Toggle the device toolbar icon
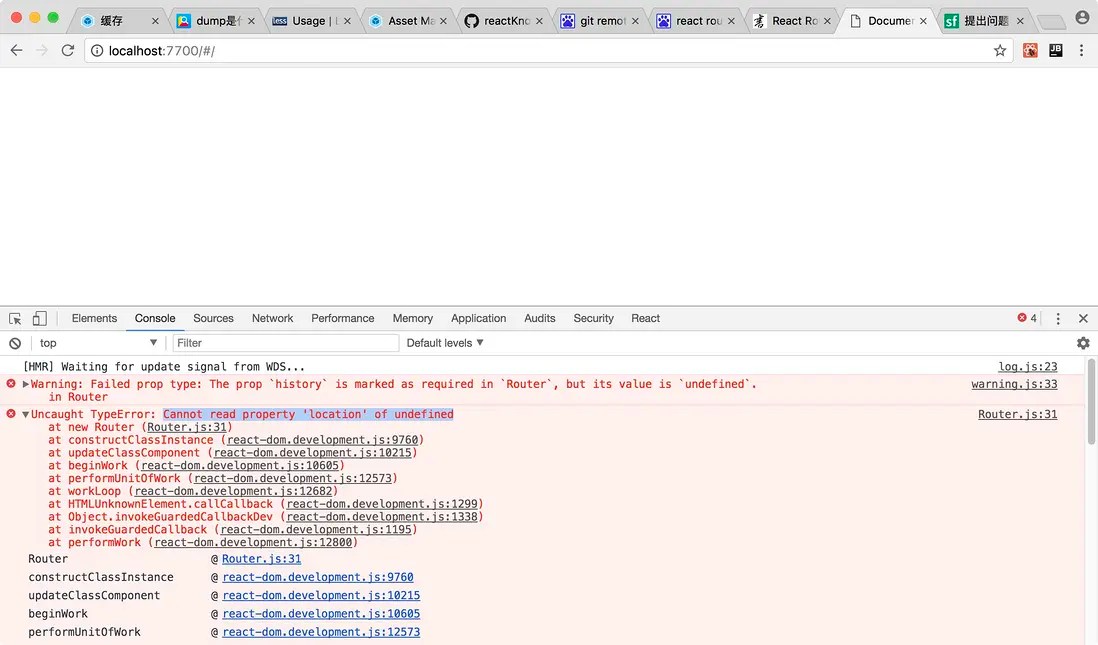 [x=38, y=317]
